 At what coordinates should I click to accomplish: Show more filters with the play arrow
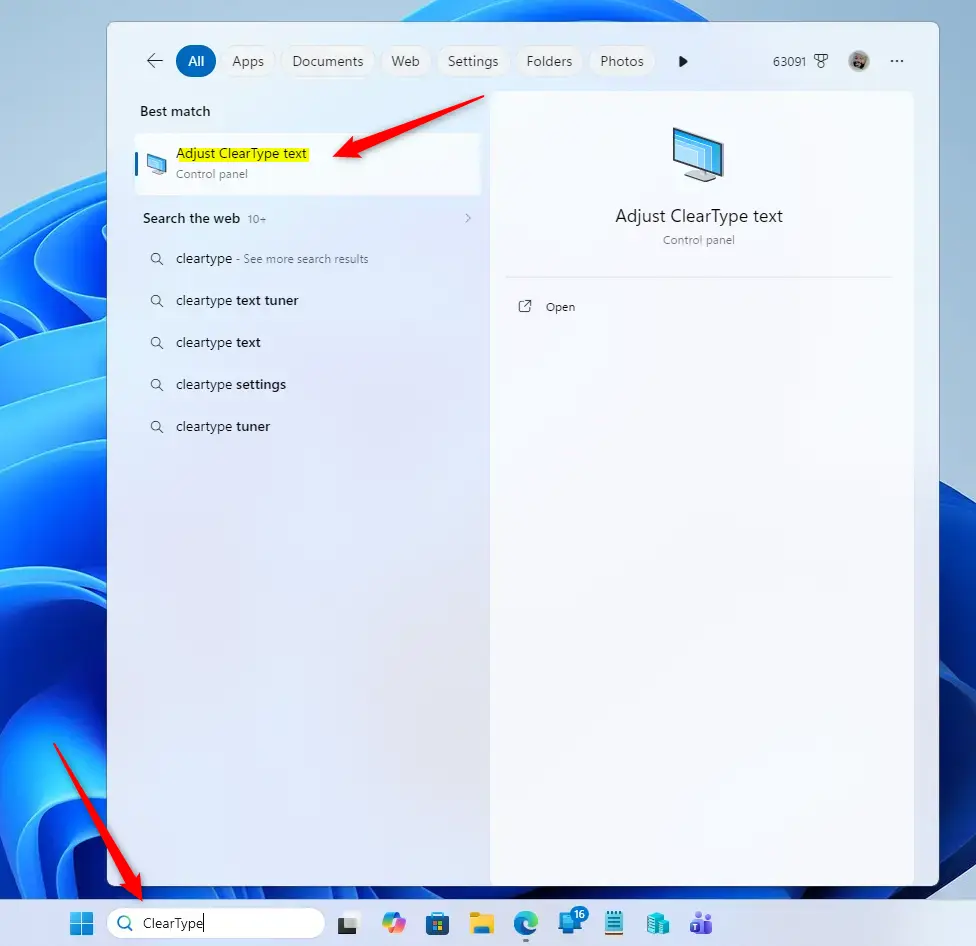click(x=683, y=61)
